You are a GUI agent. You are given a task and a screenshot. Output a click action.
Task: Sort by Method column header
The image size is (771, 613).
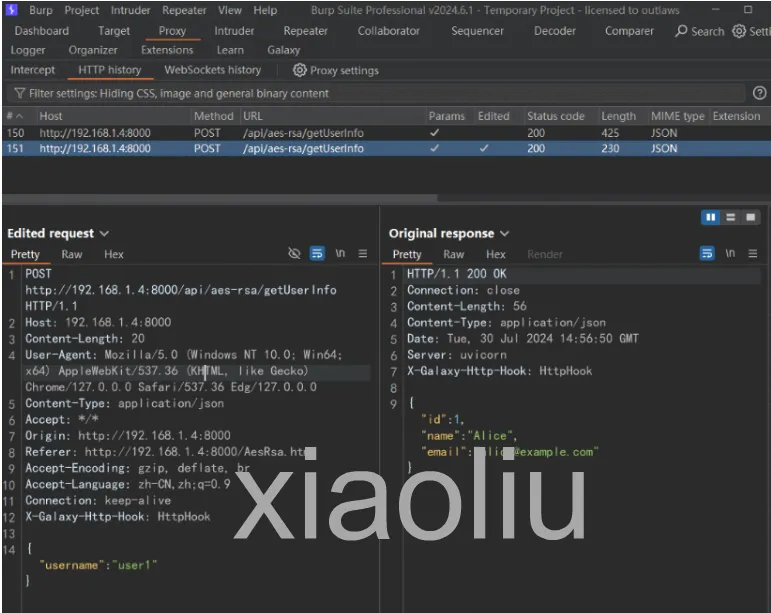(213, 117)
